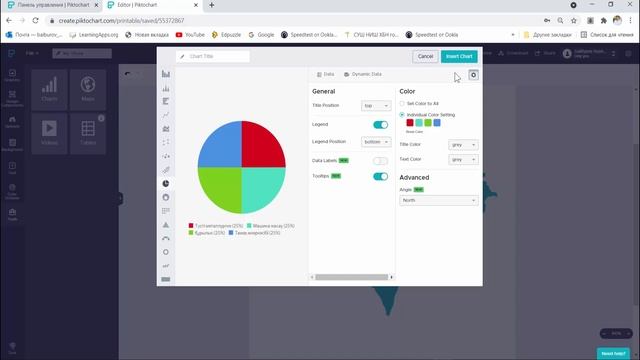Switch to the Dynamic Data tab
640x360 pixels.
(363, 74)
